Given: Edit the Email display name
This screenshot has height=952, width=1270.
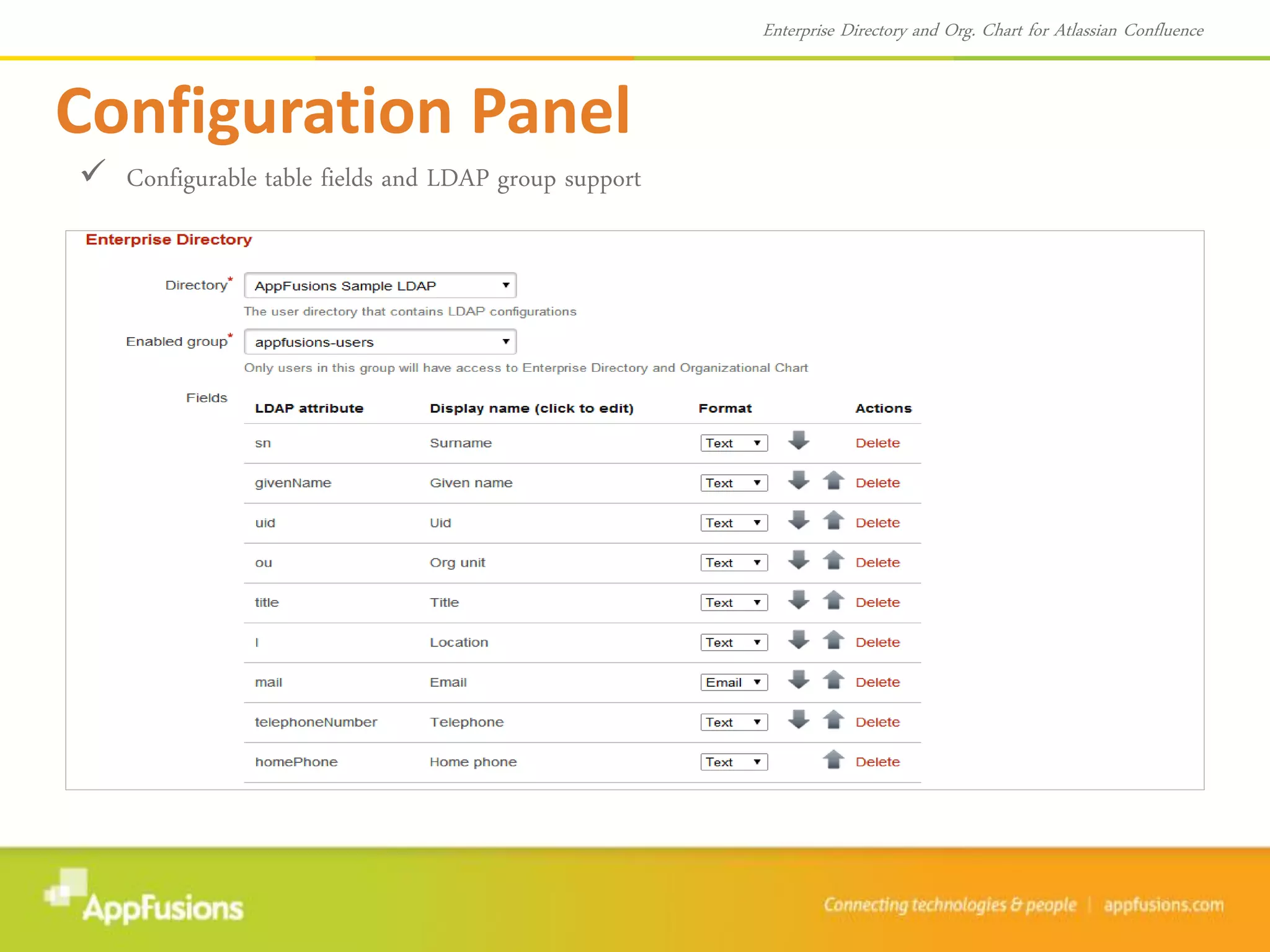Looking at the screenshot, I should click(448, 682).
